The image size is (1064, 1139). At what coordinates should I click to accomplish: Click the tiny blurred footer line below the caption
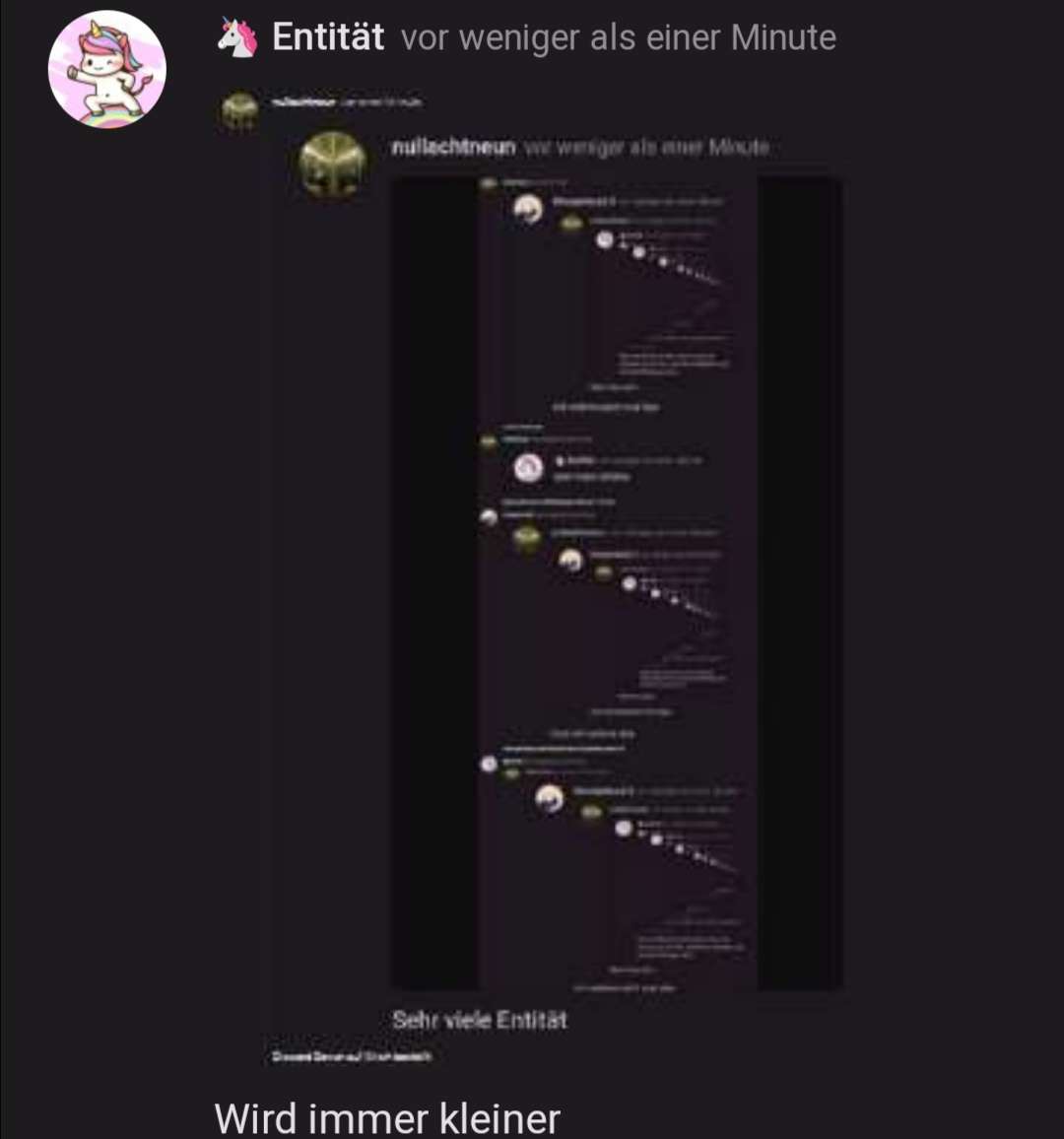click(353, 1056)
